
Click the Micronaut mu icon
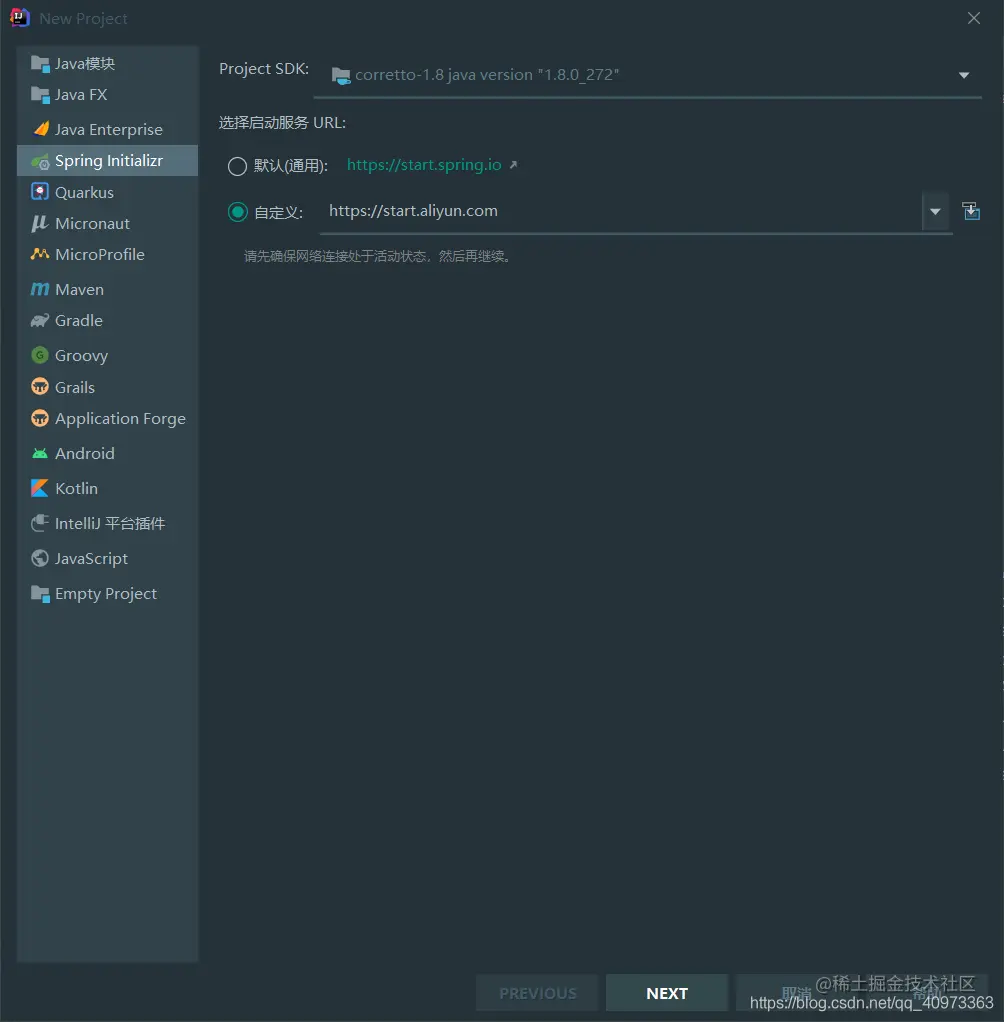[x=40, y=224]
